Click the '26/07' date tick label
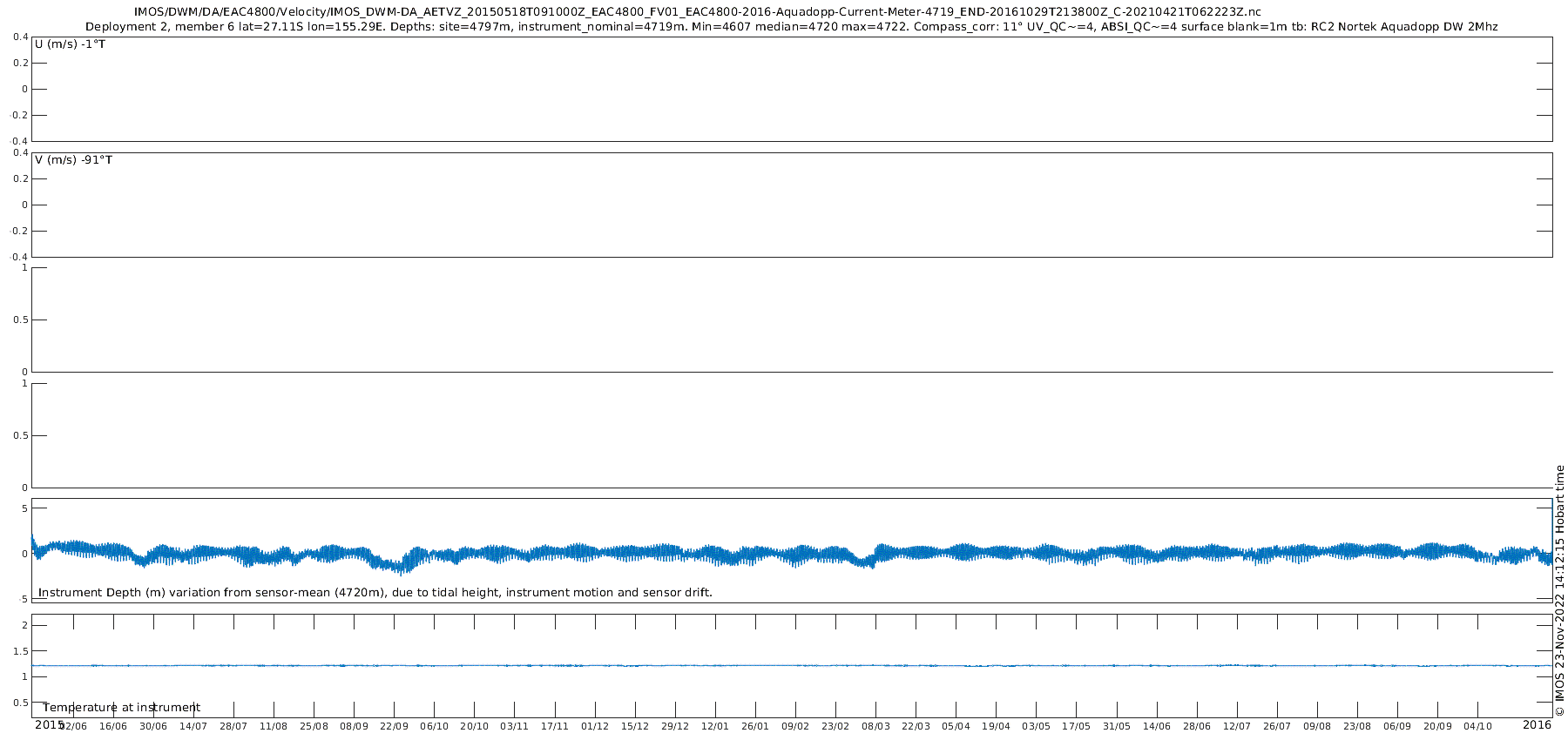 pos(1277,726)
